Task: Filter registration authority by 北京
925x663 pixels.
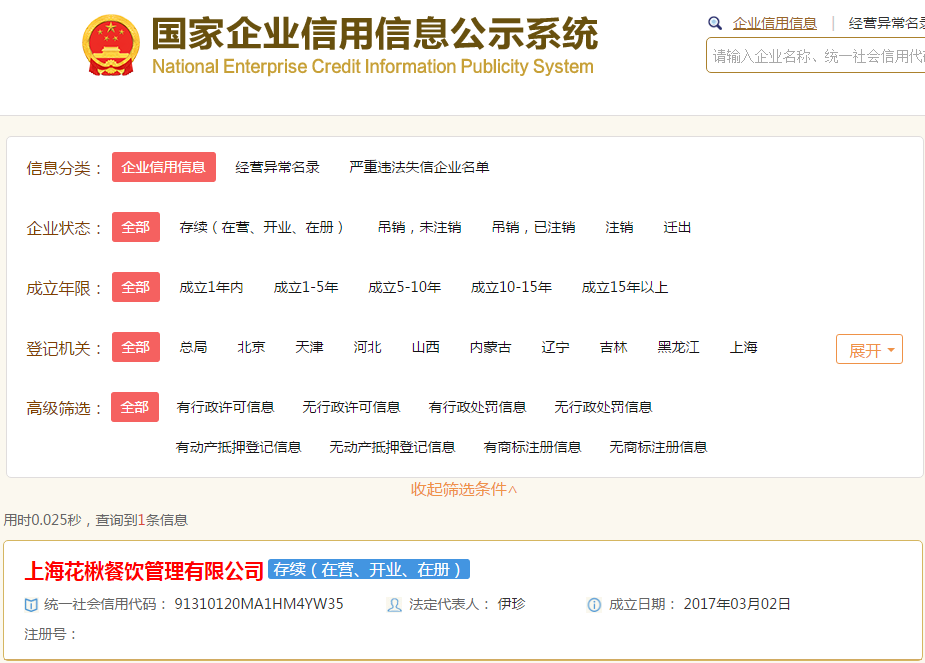Action: coord(251,348)
